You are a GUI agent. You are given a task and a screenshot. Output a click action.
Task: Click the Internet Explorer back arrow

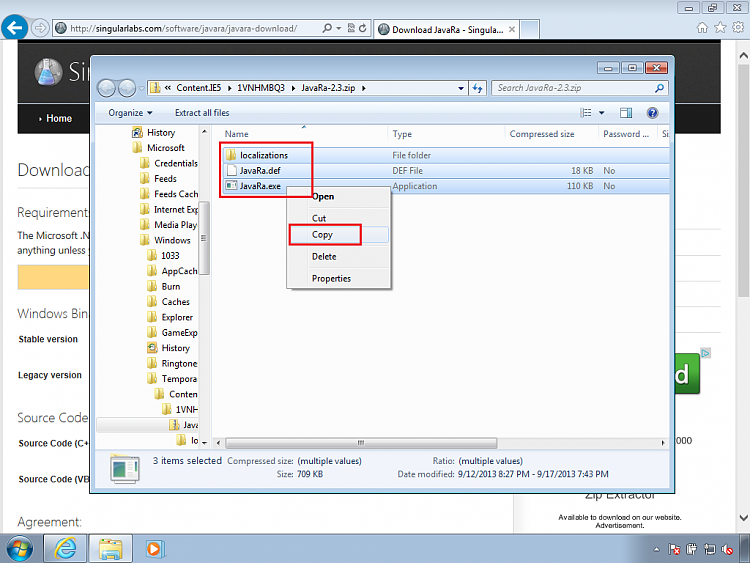(14, 28)
